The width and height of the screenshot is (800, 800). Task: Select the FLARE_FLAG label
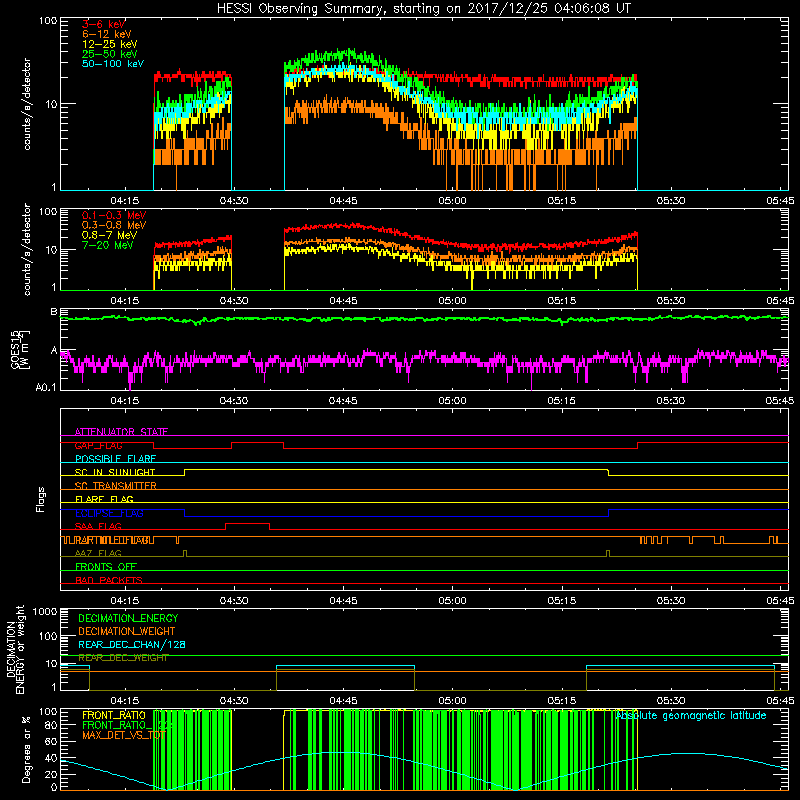[x=104, y=499]
